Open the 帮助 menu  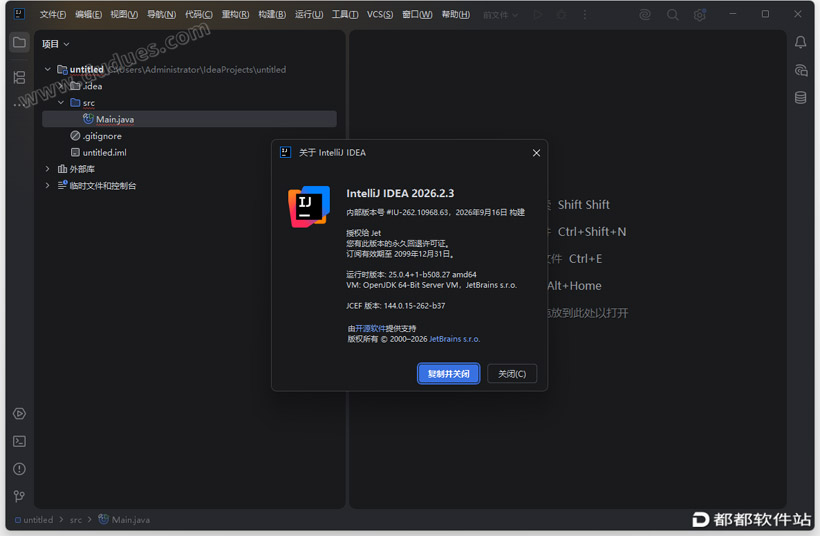pyautogui.click(x=455, y=15)
